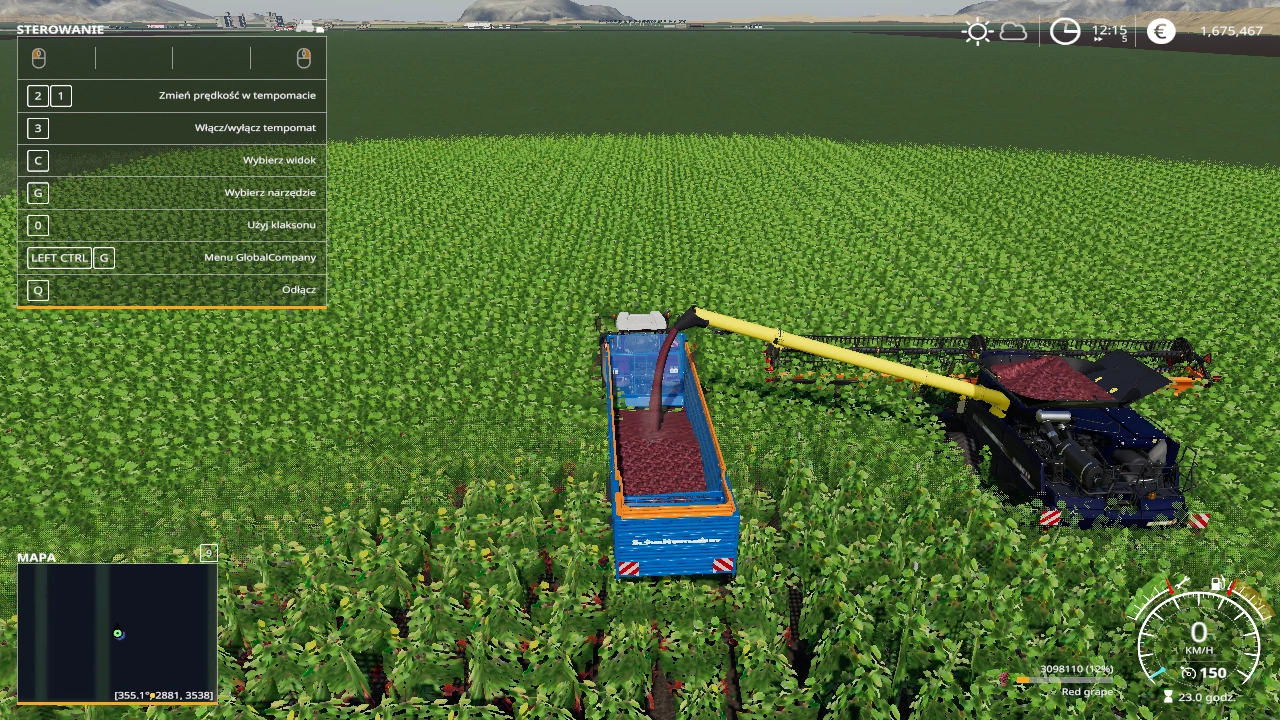Select 'Użyj klaksonu' entry
Image resolution: width=1280 pixels, height=720 pixels.
click(x=172, y=225)
